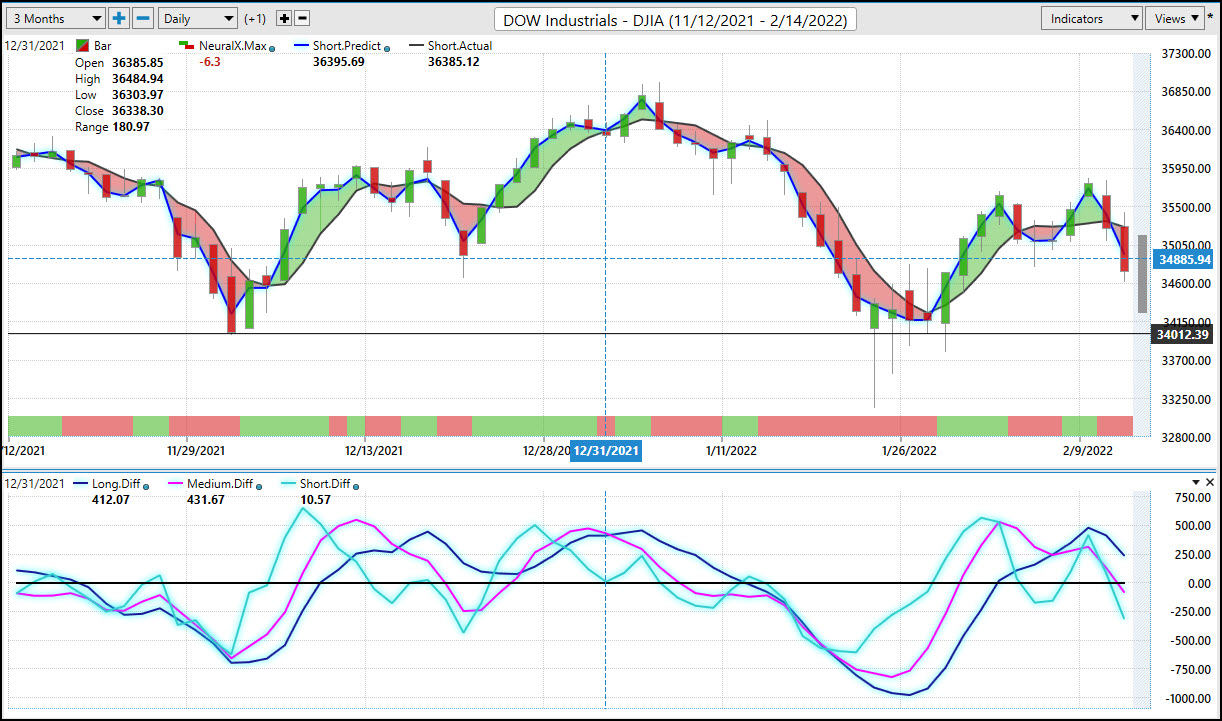
Task: Click the blue minus zoom-out button
Action: tap(143, 18)
